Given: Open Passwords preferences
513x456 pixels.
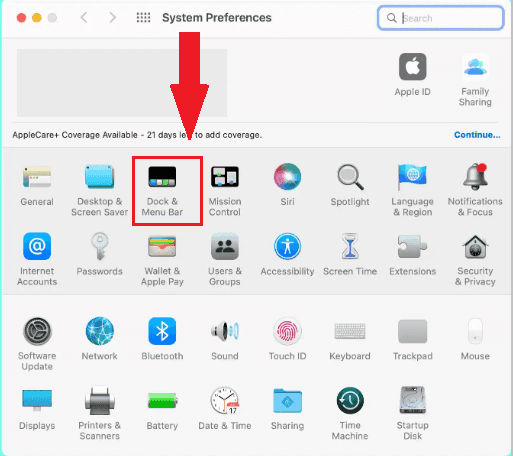Looking at the screenshot, I should [100, 246].
